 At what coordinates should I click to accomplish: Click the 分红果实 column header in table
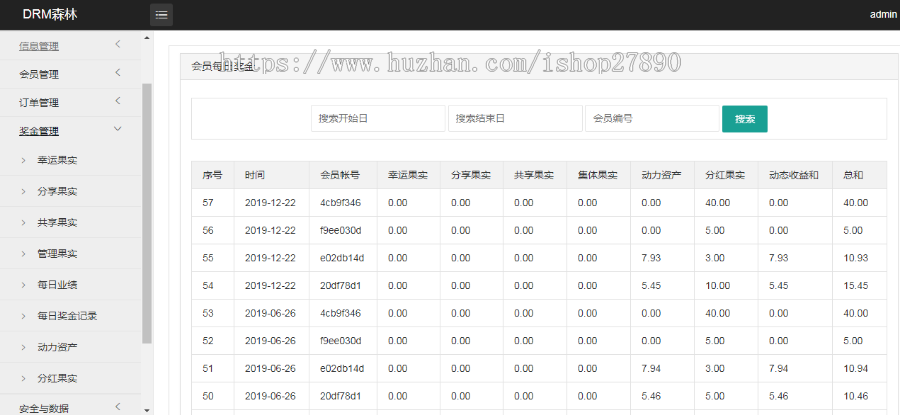tap(725, 175)
